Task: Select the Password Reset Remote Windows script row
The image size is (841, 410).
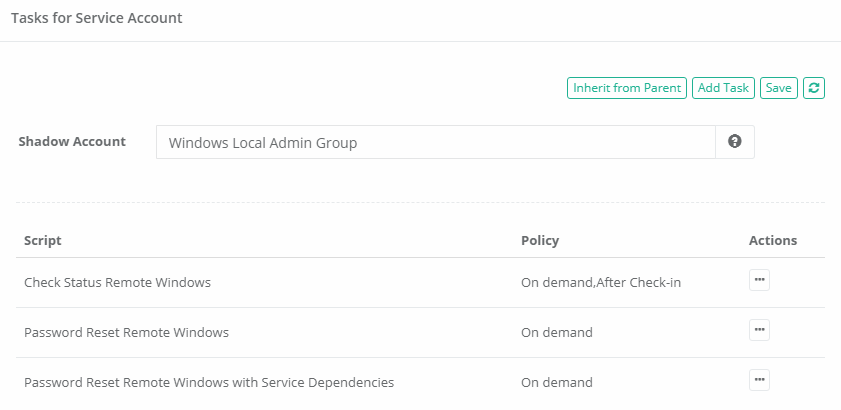Action: (x=126, y=332)
